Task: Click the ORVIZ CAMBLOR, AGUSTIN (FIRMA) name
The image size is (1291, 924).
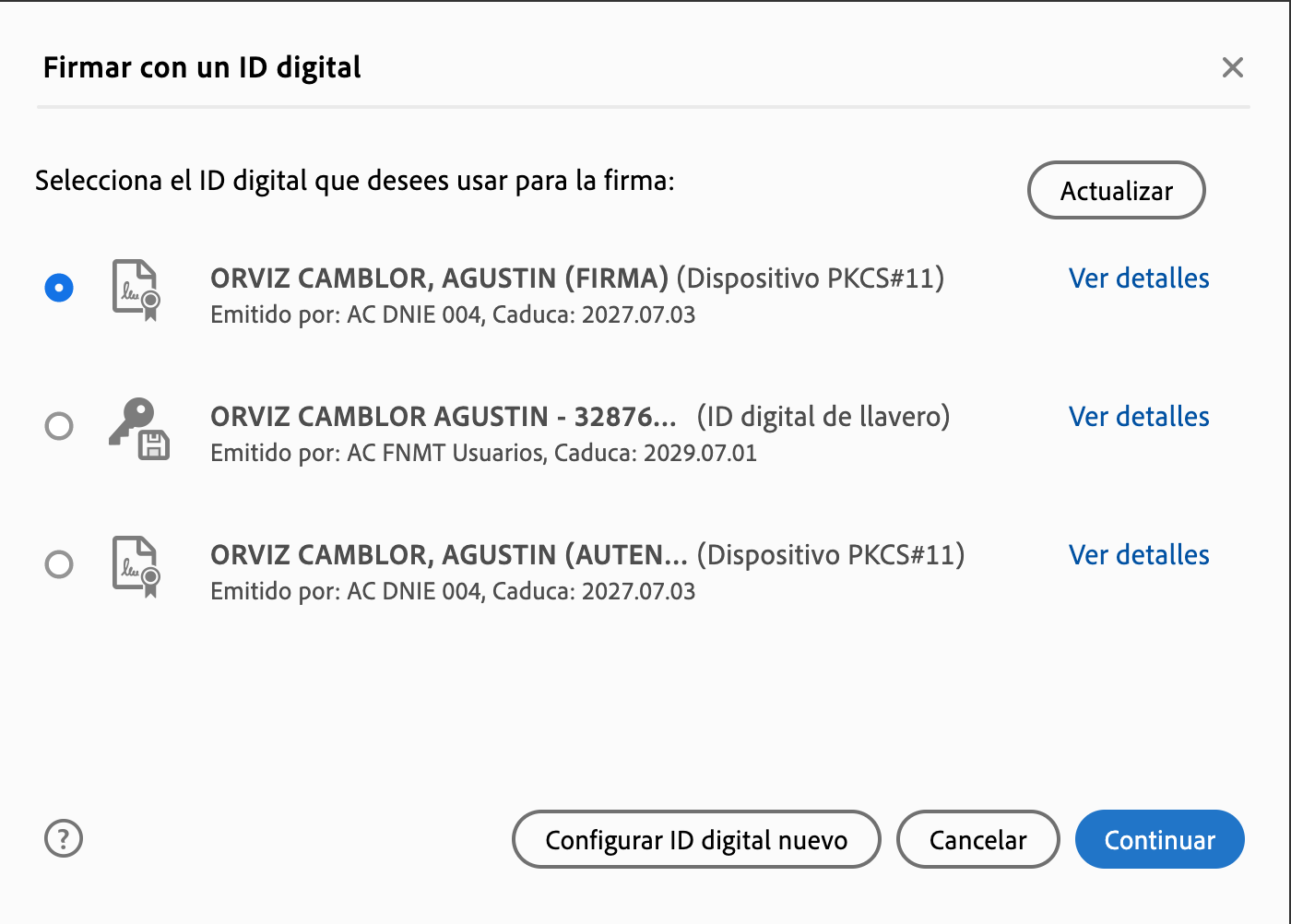Action: (x=439, y=278)
